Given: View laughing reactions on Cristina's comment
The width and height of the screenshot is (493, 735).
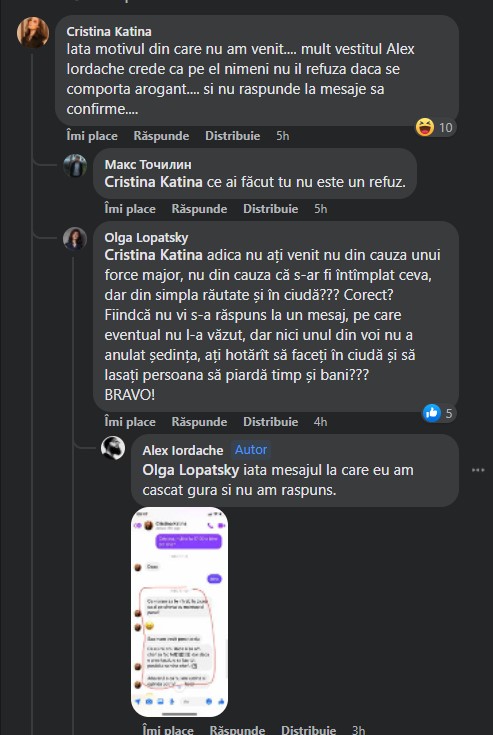Looking at the screenshot, I should (x=435, y=127).
